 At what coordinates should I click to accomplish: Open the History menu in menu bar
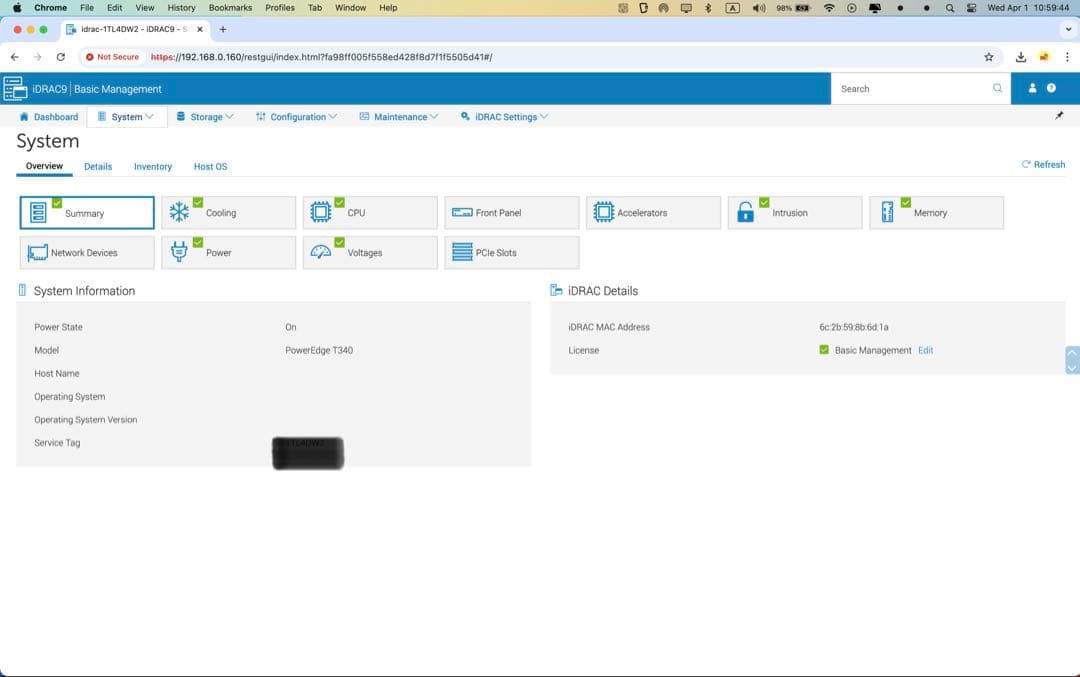181,8
